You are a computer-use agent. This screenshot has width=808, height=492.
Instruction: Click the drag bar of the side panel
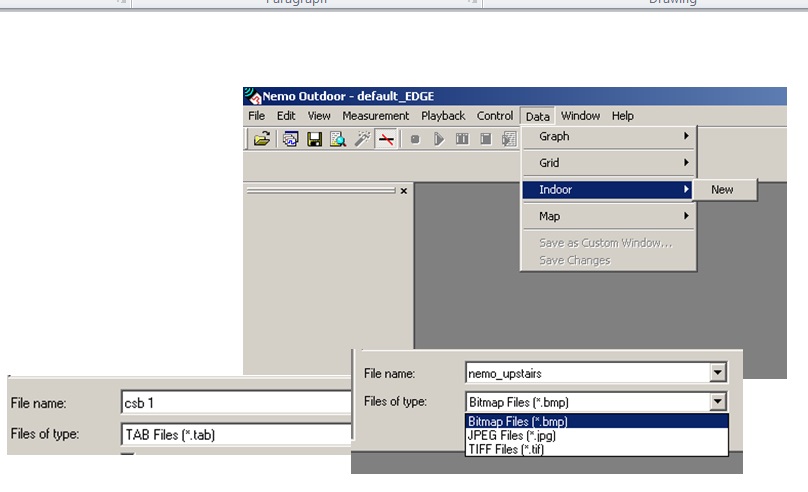[321, 191]
